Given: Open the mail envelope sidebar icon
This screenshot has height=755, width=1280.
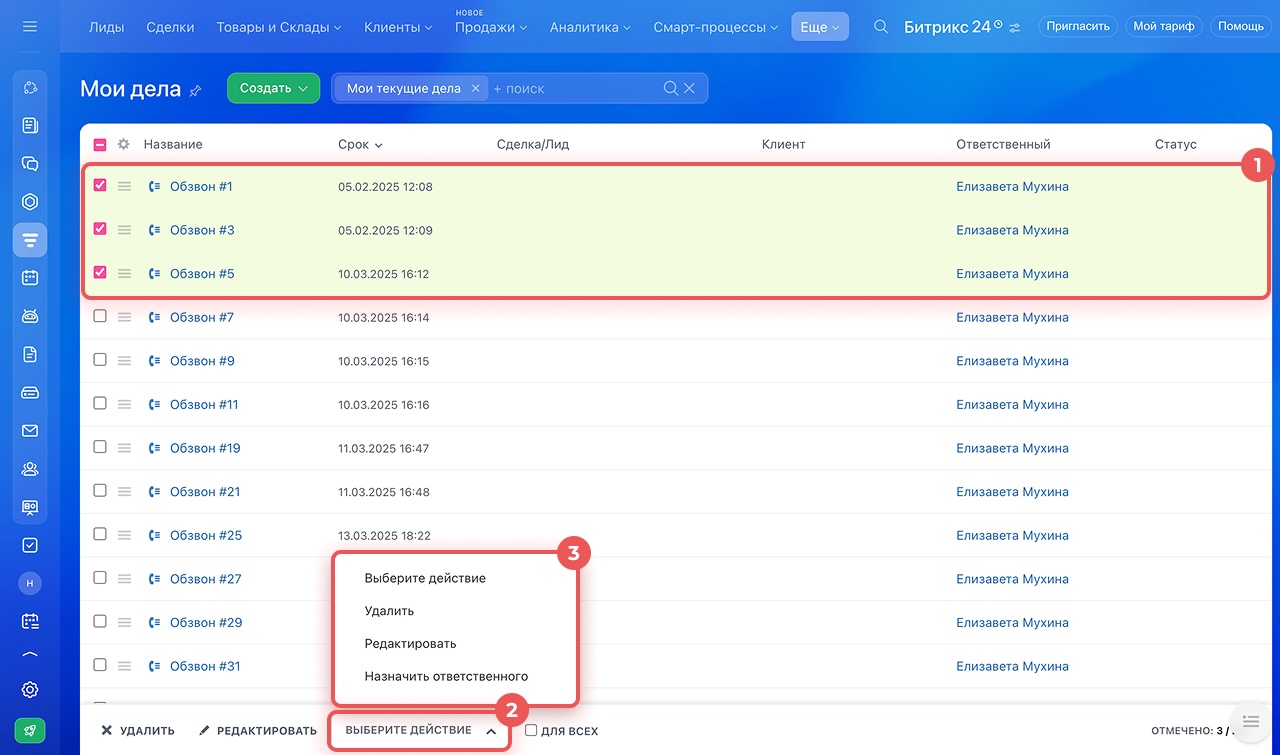Looking at the screenshot, I should (x=30, y=431).
